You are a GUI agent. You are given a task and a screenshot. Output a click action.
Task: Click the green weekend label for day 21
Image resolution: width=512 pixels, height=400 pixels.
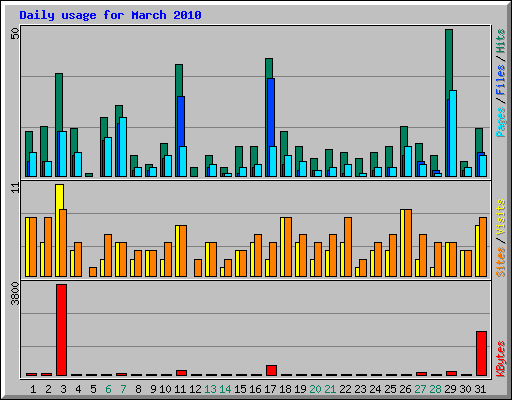[330, 389]
